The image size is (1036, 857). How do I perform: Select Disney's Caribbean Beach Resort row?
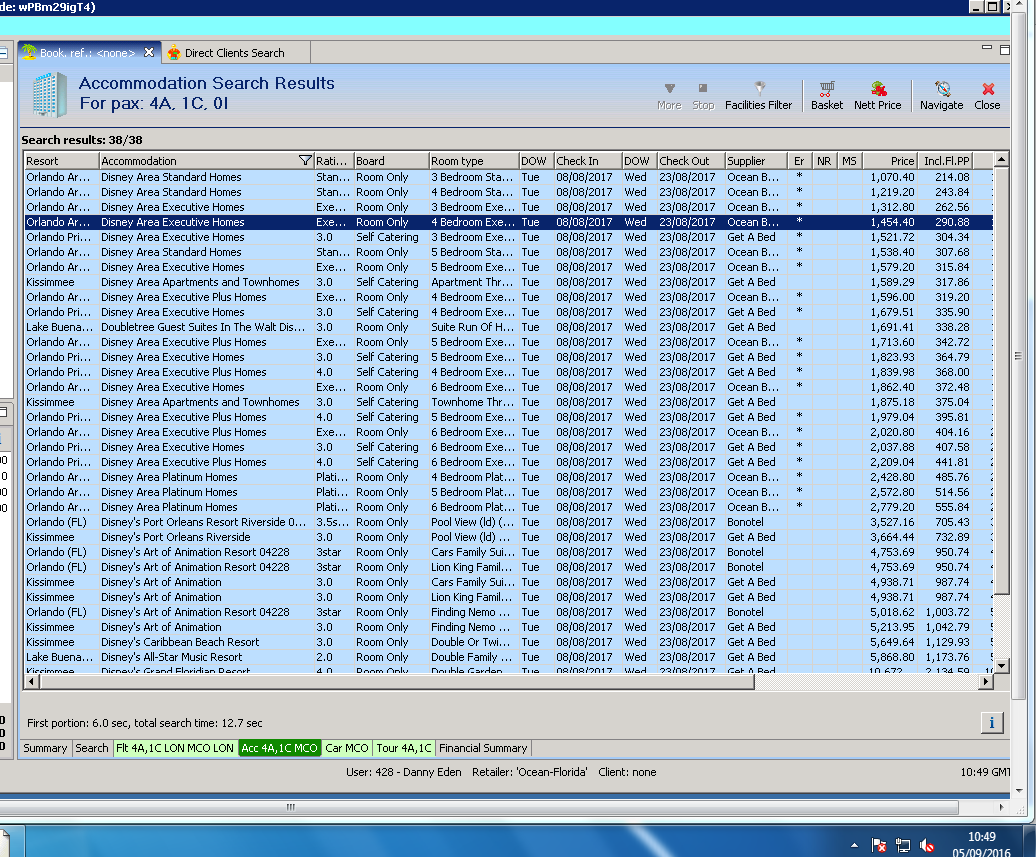[x=180, y=642]
